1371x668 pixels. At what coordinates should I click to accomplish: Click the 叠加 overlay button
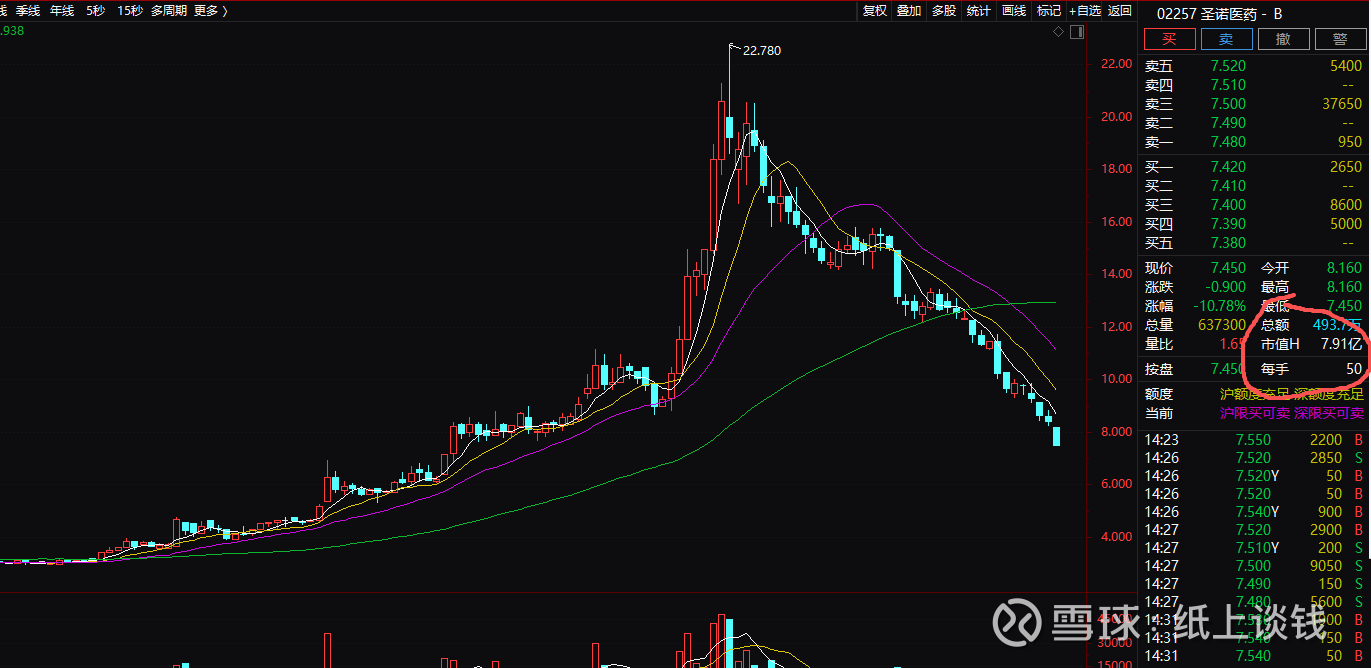909,11
